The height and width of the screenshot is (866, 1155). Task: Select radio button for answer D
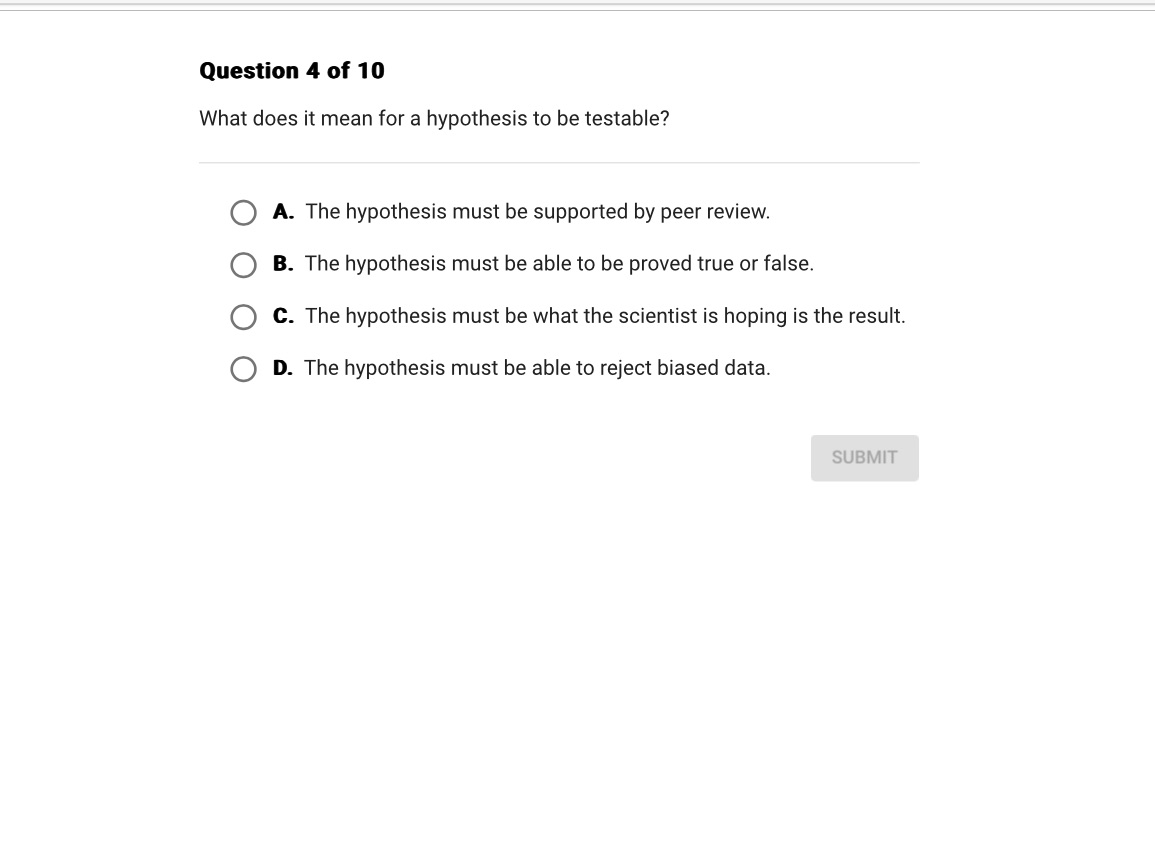click(x=243, y=369)
